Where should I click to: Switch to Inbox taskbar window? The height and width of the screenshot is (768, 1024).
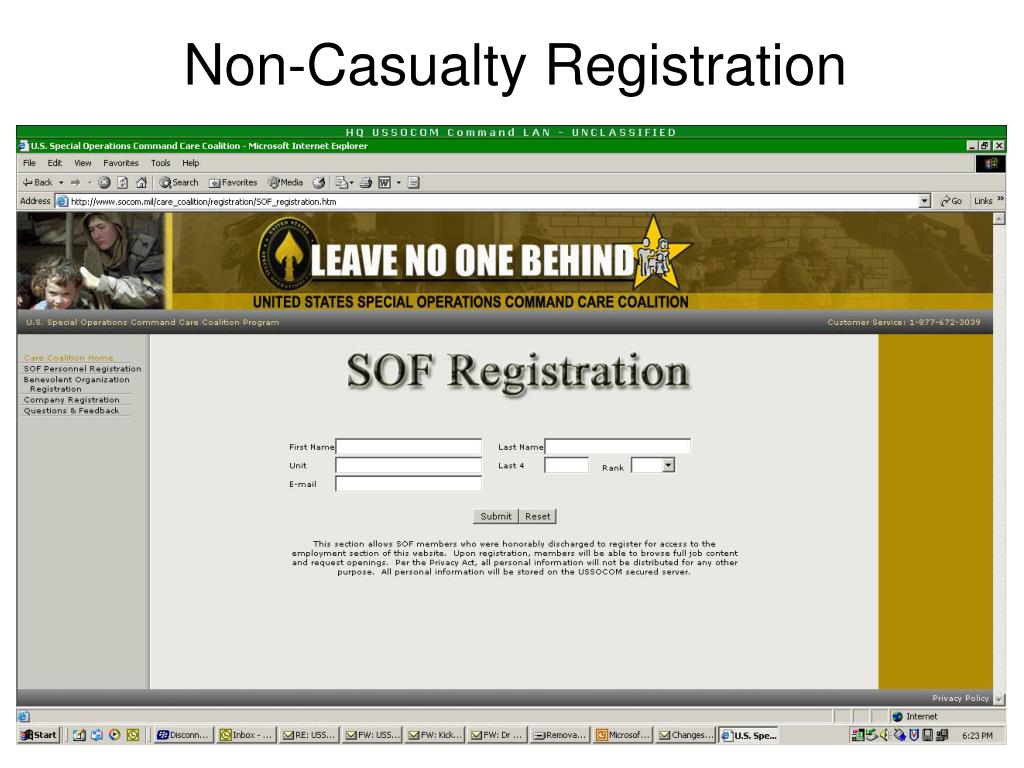[x=248, y=735]
